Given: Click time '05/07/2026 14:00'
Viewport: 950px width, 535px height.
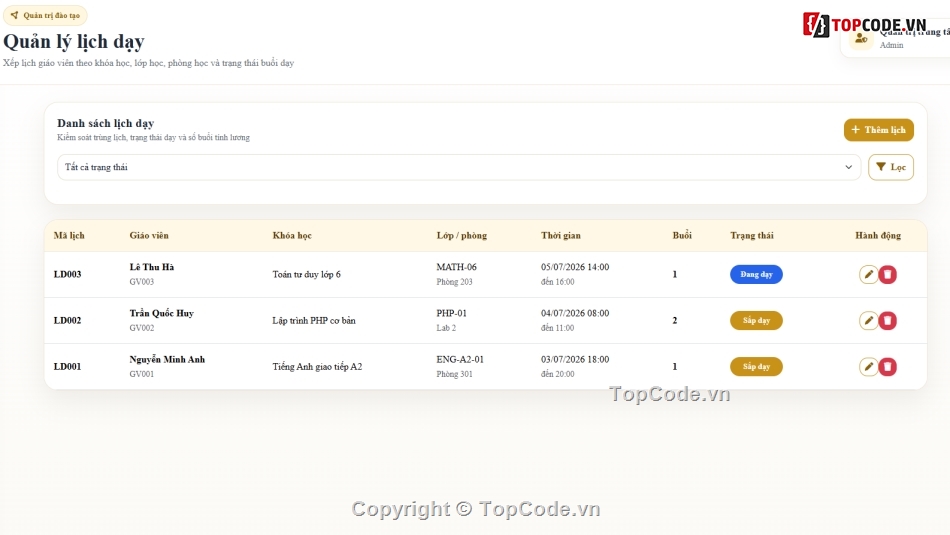Looking at the screenshot, I should coord(575,267).
